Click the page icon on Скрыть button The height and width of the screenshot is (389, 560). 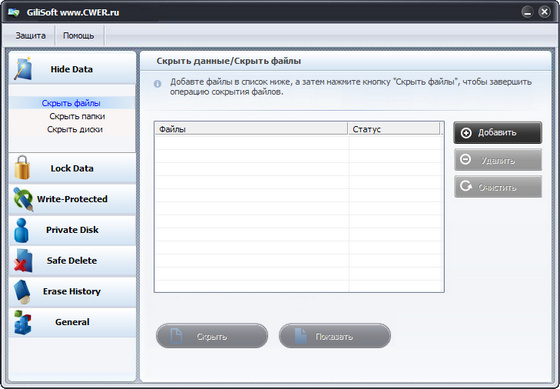coord(176,336)
